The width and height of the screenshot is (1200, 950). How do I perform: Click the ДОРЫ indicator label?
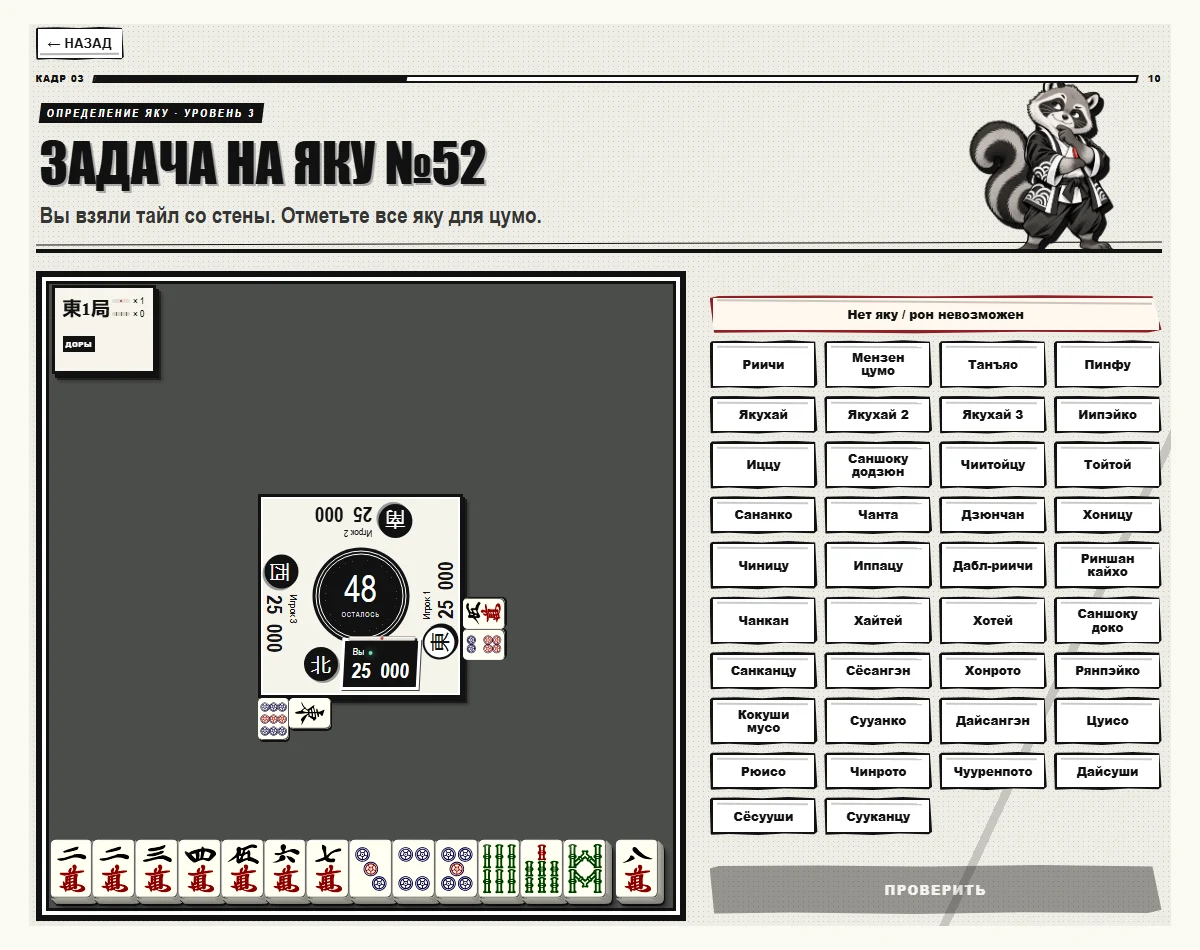click(78, 344)
